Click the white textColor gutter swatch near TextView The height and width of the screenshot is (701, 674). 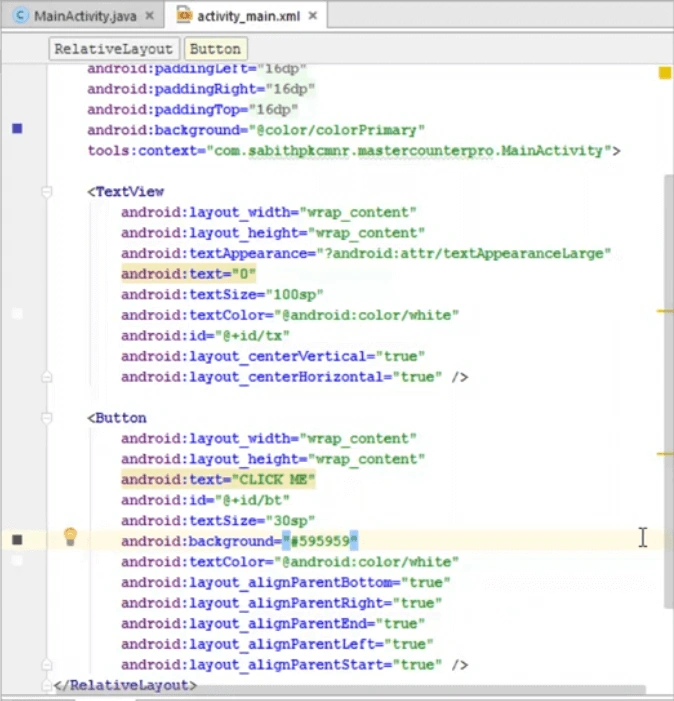tap(17, 313)
